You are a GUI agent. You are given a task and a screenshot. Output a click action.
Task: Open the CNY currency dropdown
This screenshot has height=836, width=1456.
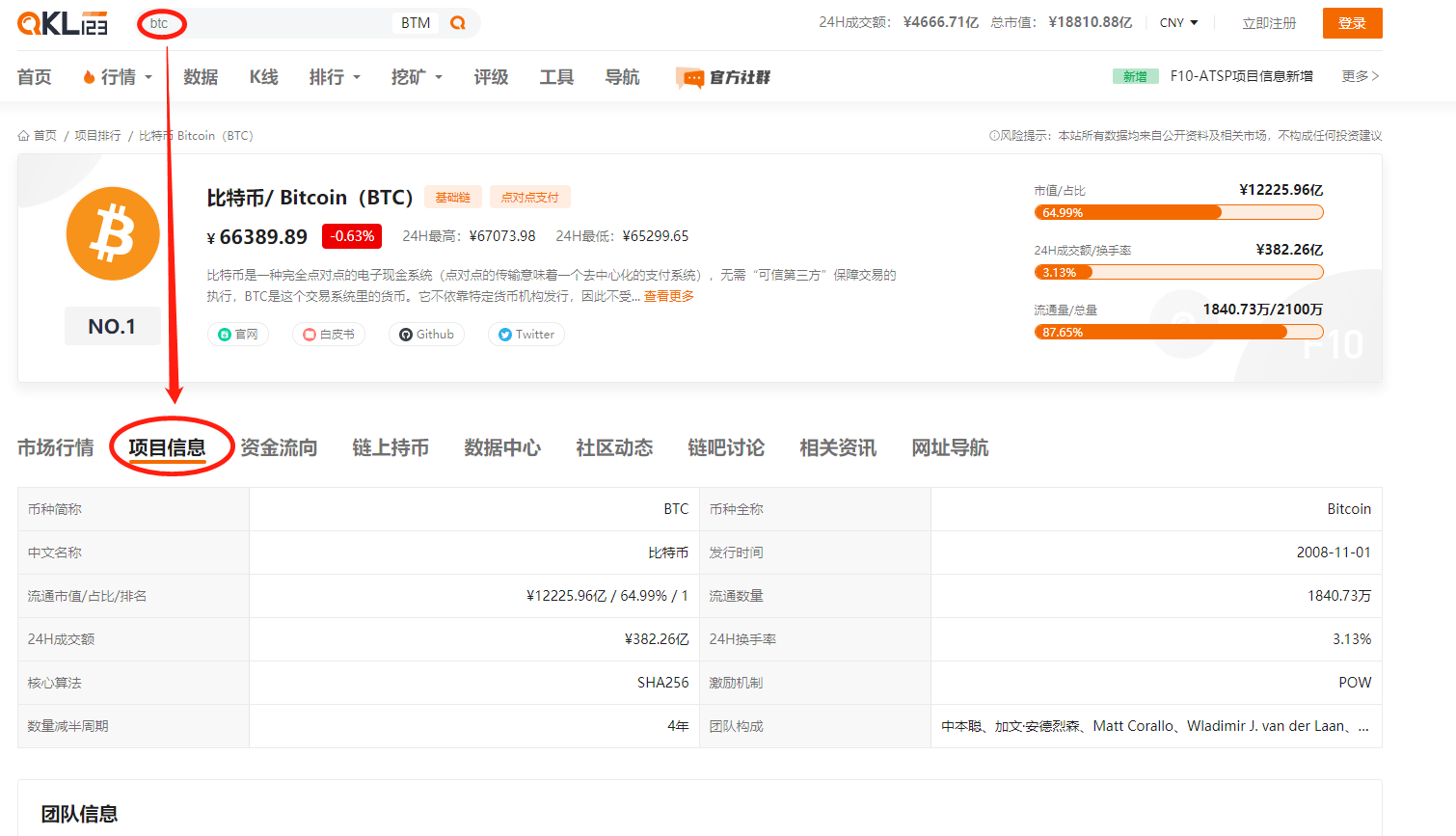1178,23
